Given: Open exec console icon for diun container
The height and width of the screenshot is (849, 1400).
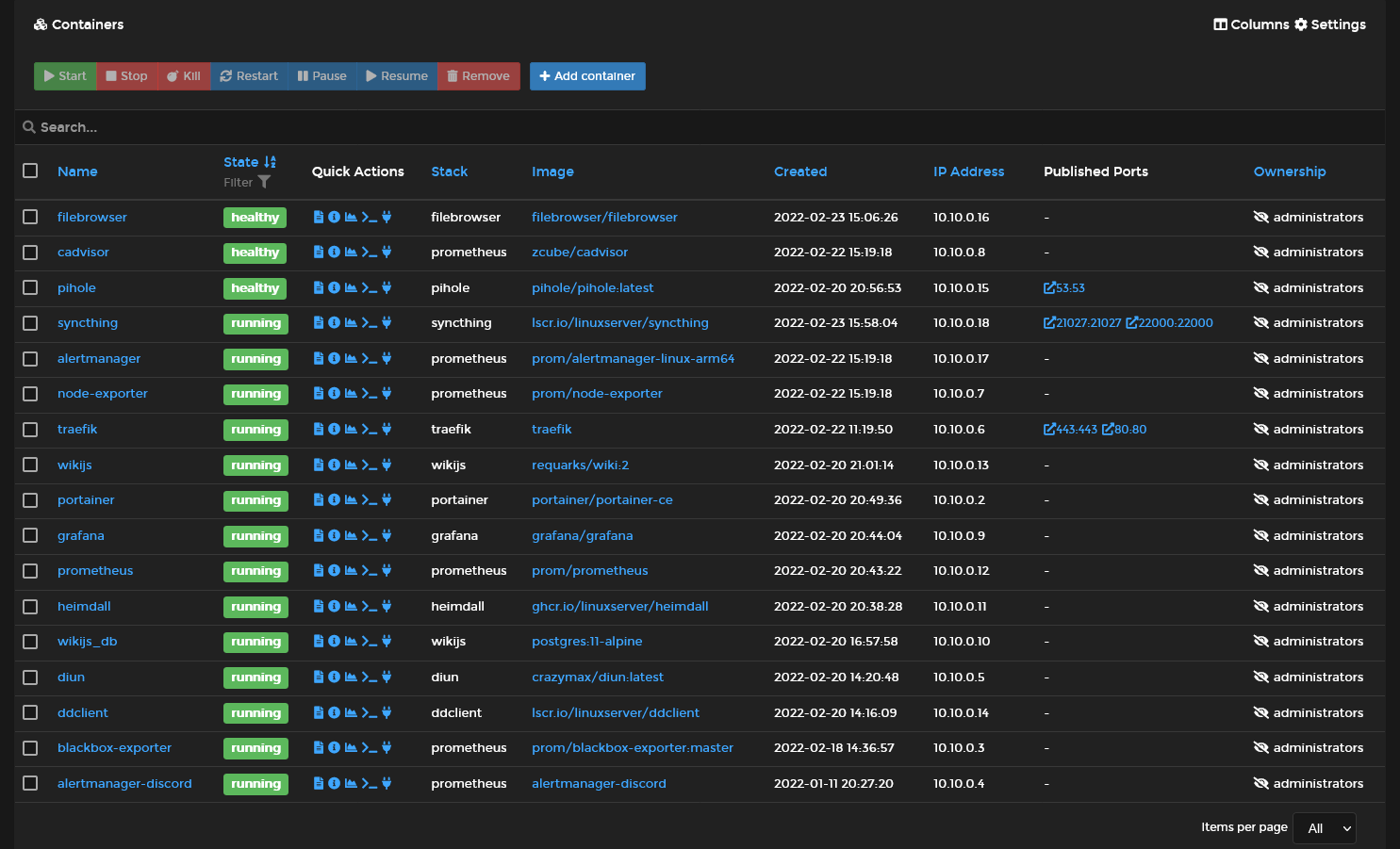Looking at the screenshot, I should tap(370, 678).
